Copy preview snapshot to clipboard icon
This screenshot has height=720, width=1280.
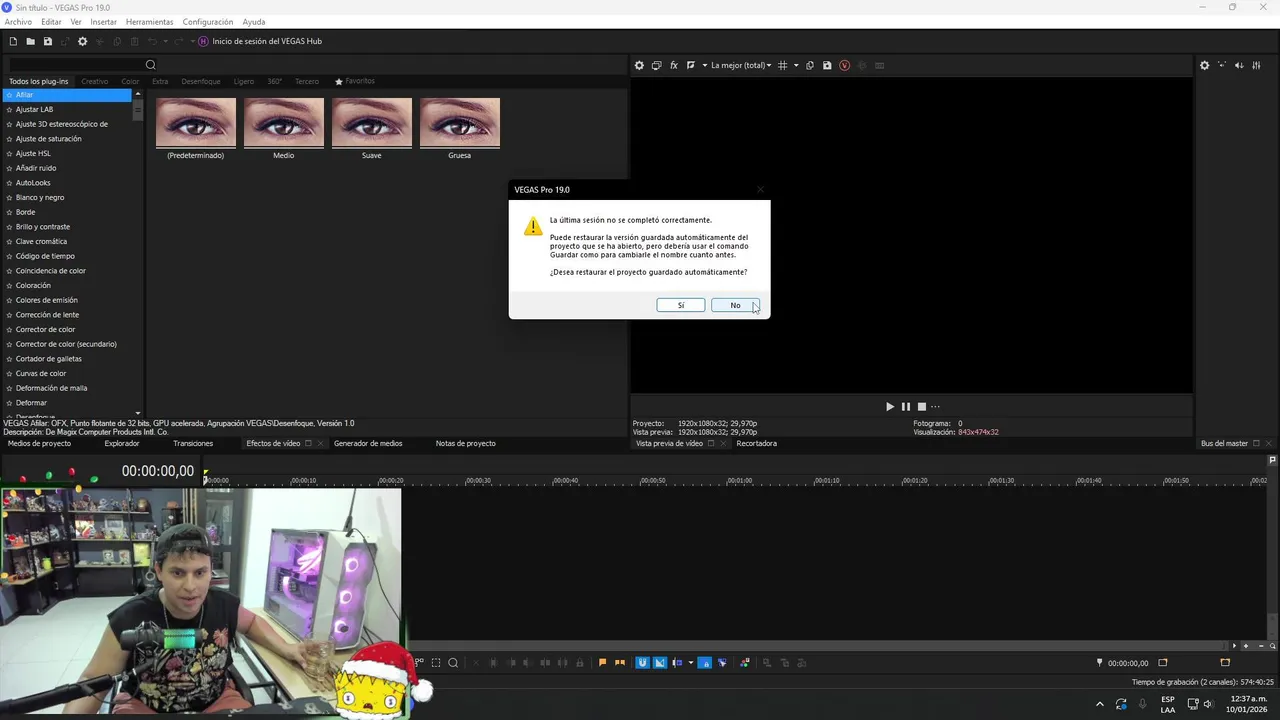coord(810,65)
